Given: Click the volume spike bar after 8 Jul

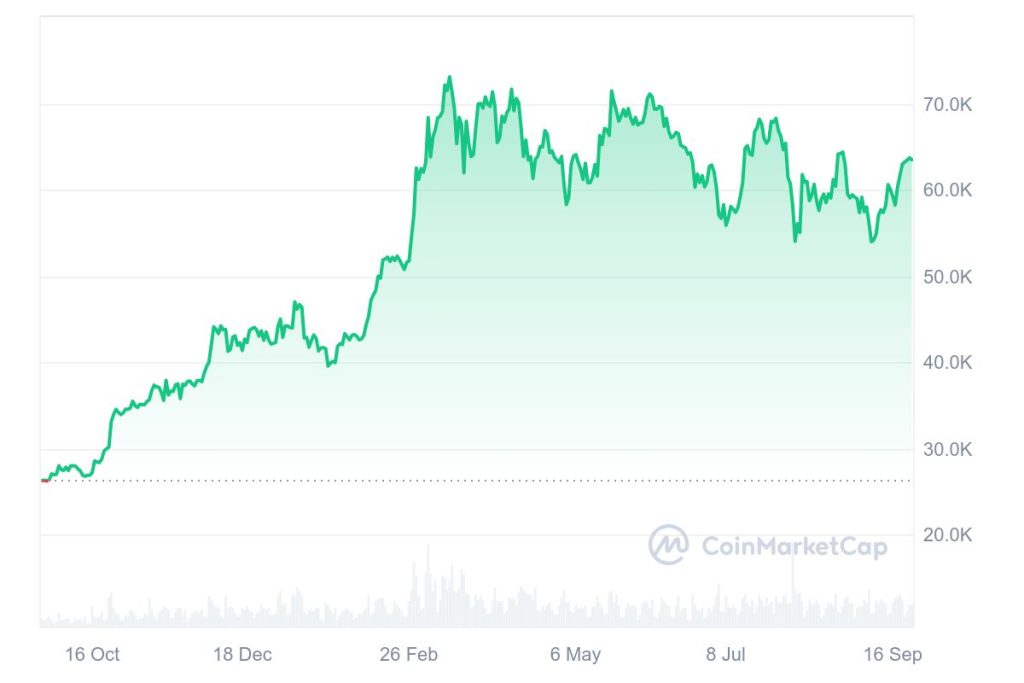Looking at the screenshot, I should click(x=793, y=591).
